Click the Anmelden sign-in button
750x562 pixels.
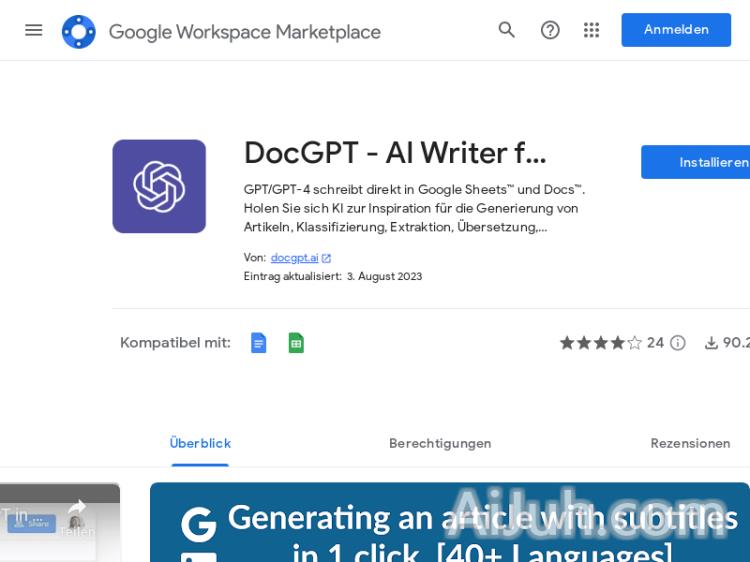676,30
